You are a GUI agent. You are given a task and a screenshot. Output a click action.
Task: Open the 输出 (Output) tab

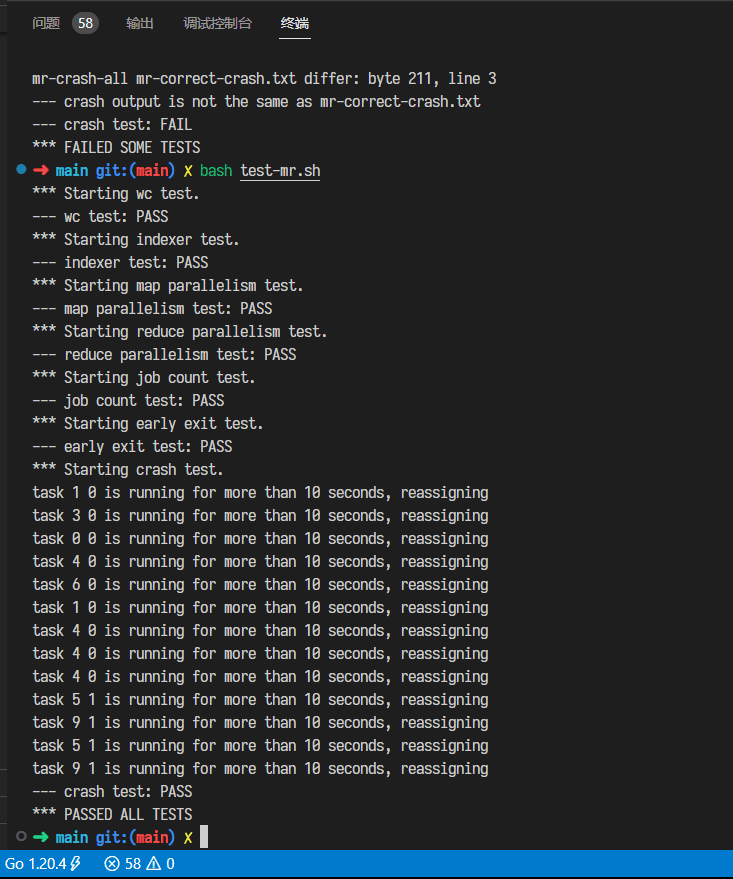pos(140,23)
